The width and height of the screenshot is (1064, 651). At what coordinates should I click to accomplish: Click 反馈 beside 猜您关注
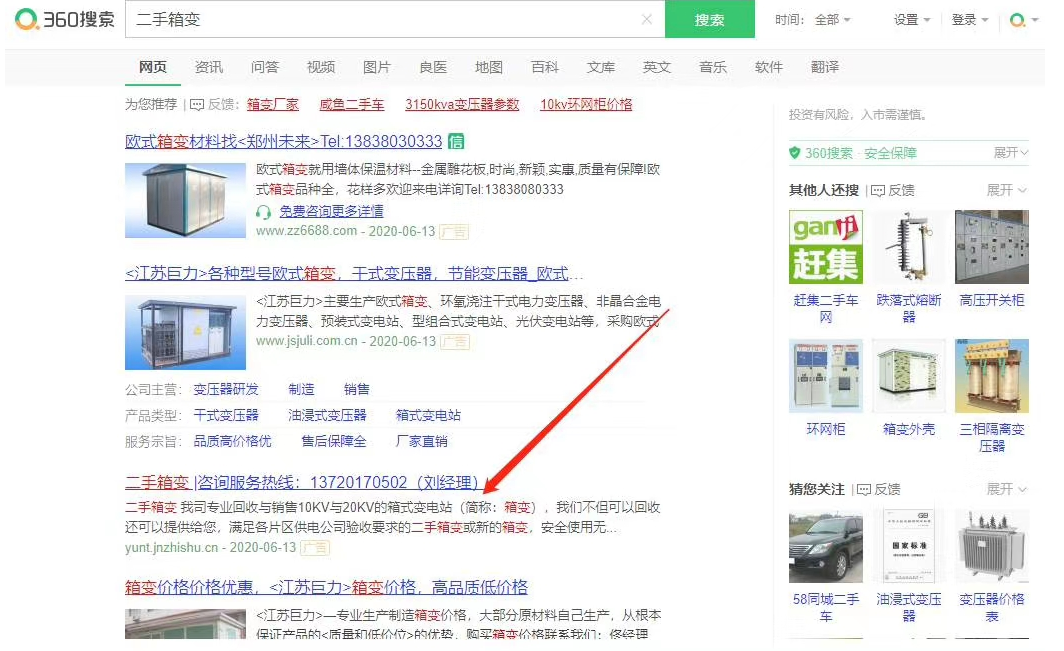(879, 489)
